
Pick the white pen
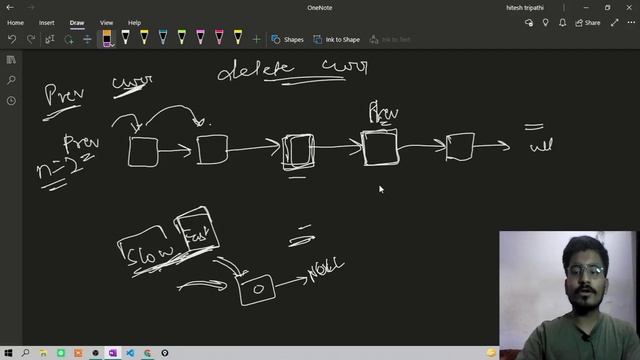[x=125, y=38]
